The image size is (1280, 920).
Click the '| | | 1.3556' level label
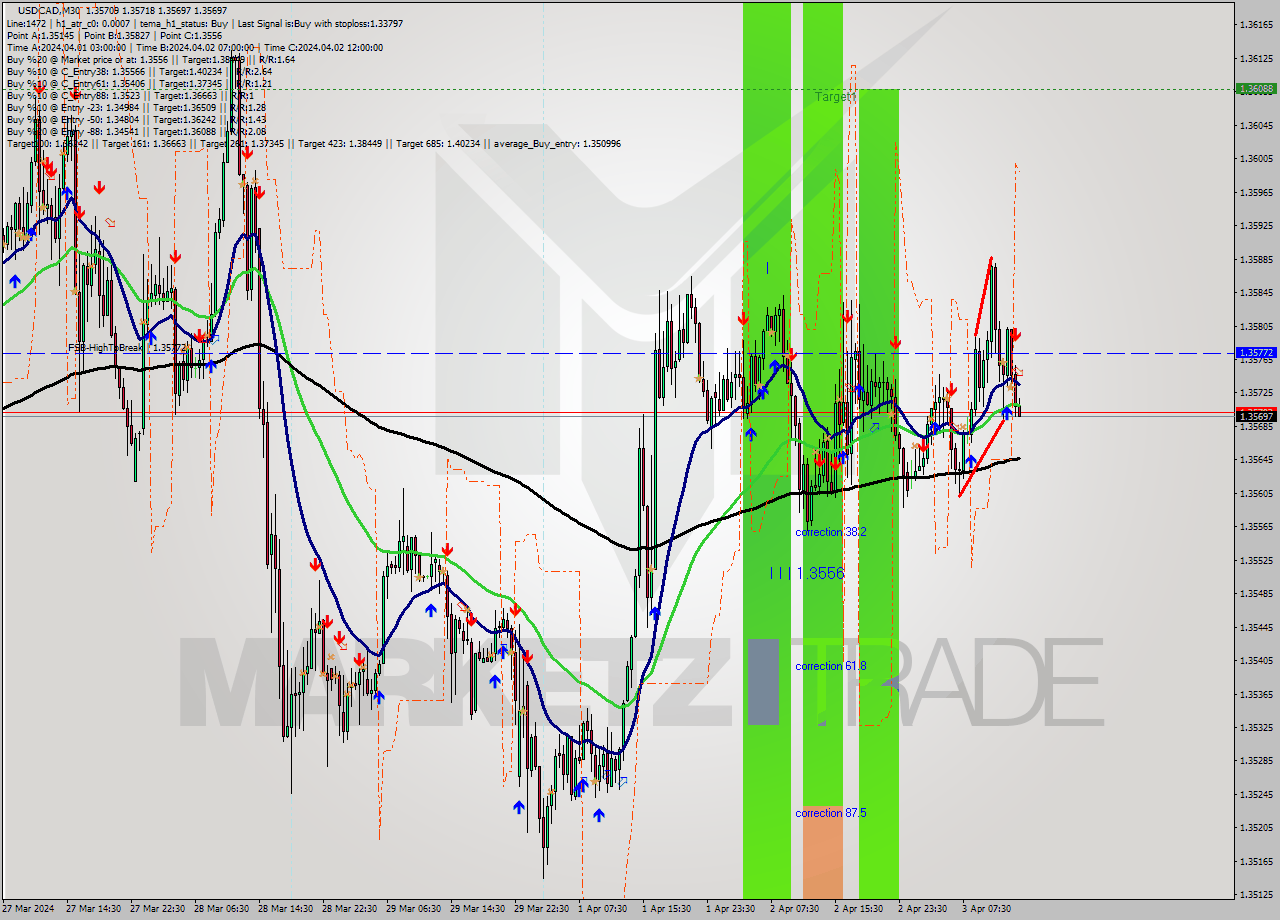pyautogui.click(x=807, y=573)
